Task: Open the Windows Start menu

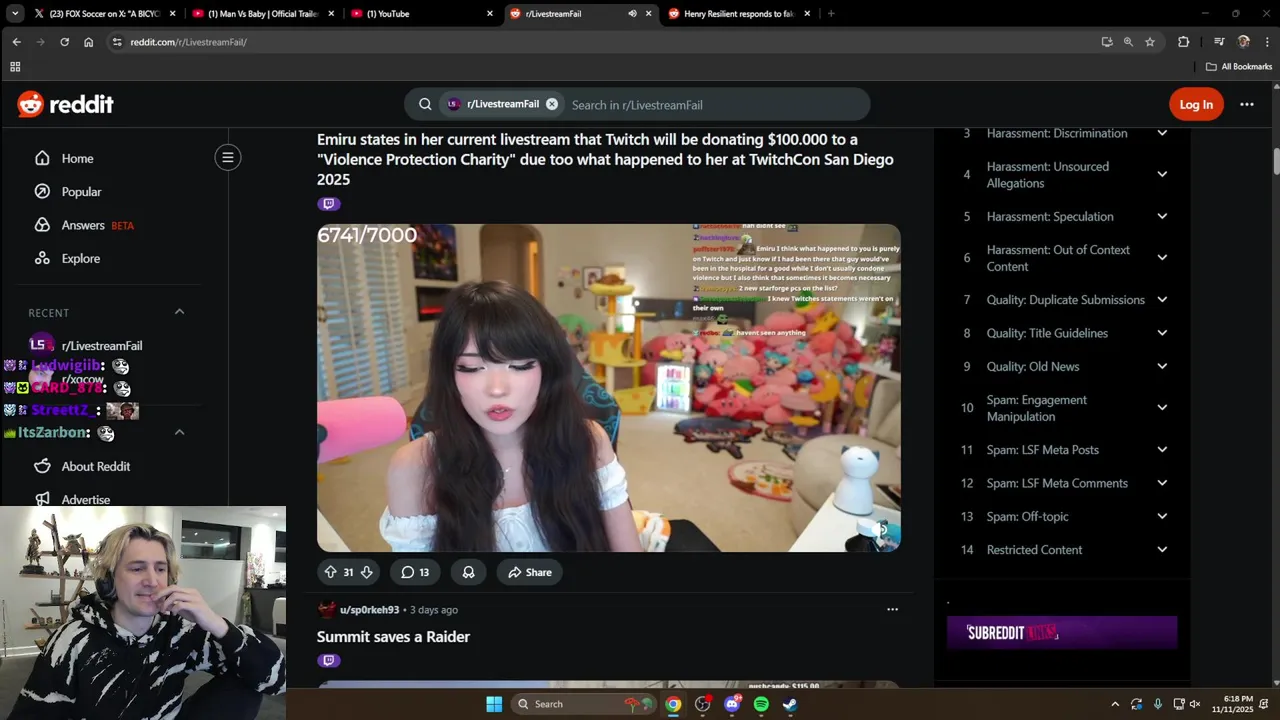Action: tap(494, 704)
